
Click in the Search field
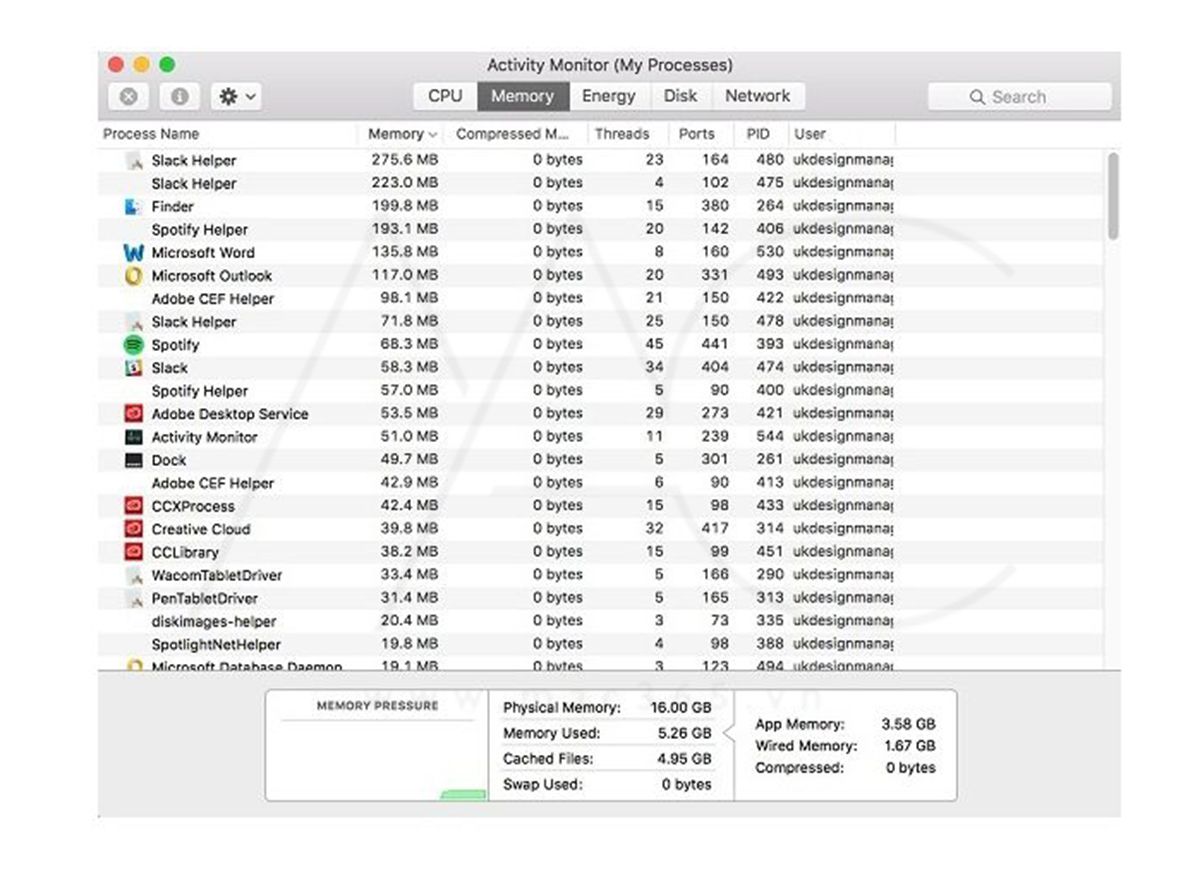pos(1019,97)
